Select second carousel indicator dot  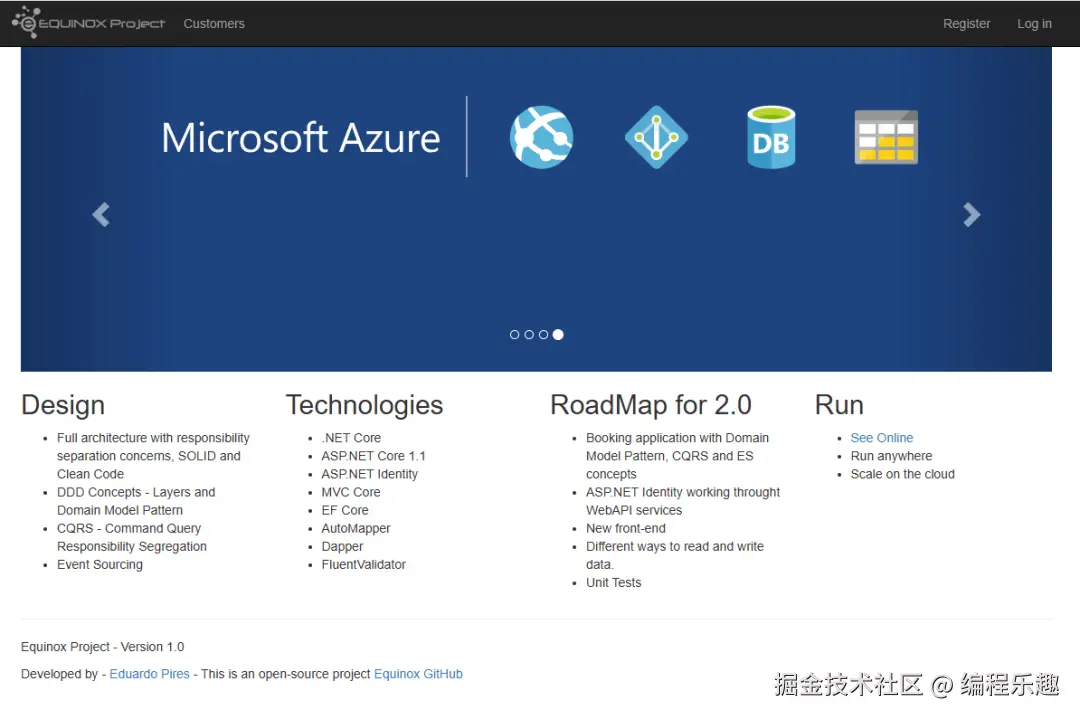pos(529,335)
